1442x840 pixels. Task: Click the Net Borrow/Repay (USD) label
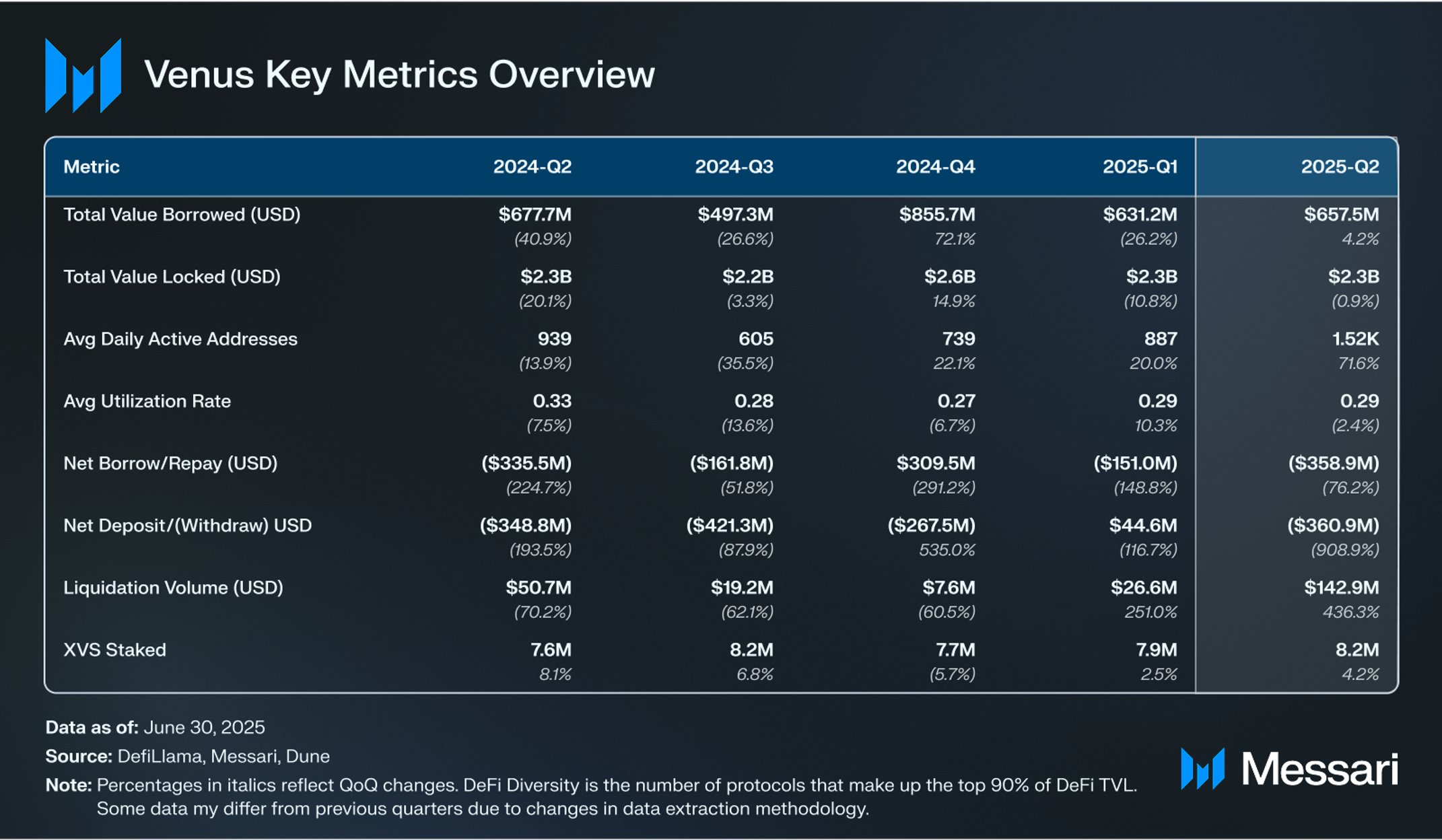[170, 464]
